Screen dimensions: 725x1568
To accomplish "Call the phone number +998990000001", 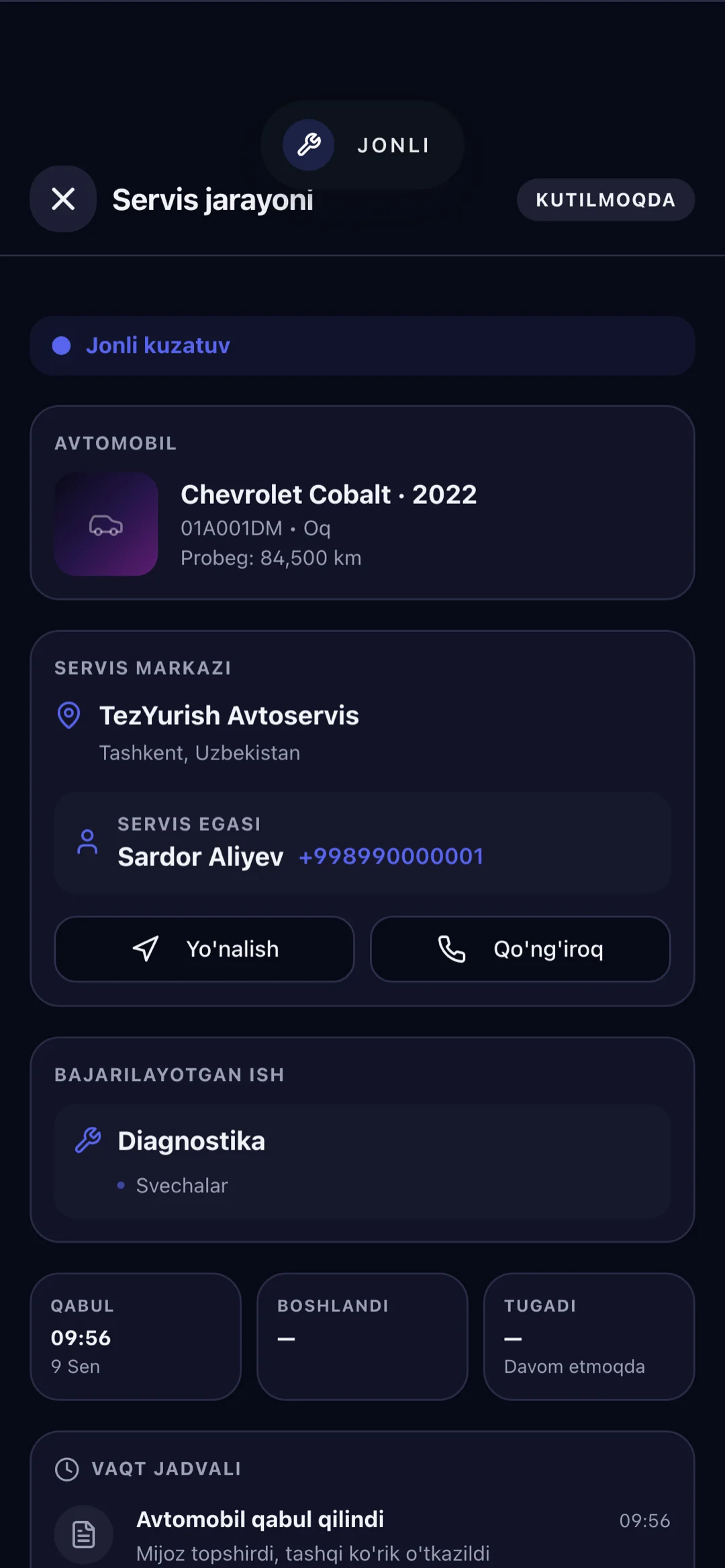I will (x=391, y=856).
